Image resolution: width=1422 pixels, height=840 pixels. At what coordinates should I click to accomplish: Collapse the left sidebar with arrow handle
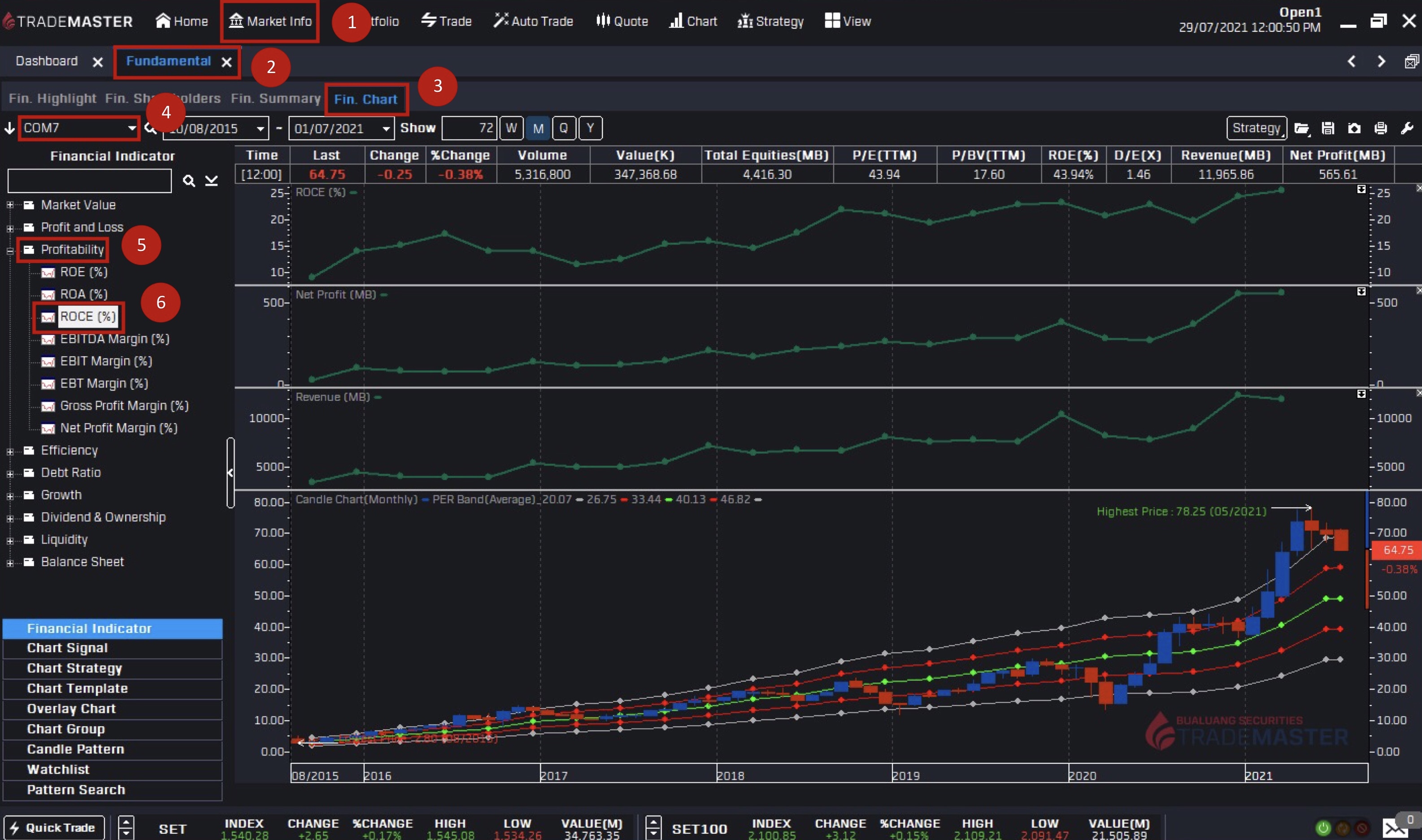[230, 472]
